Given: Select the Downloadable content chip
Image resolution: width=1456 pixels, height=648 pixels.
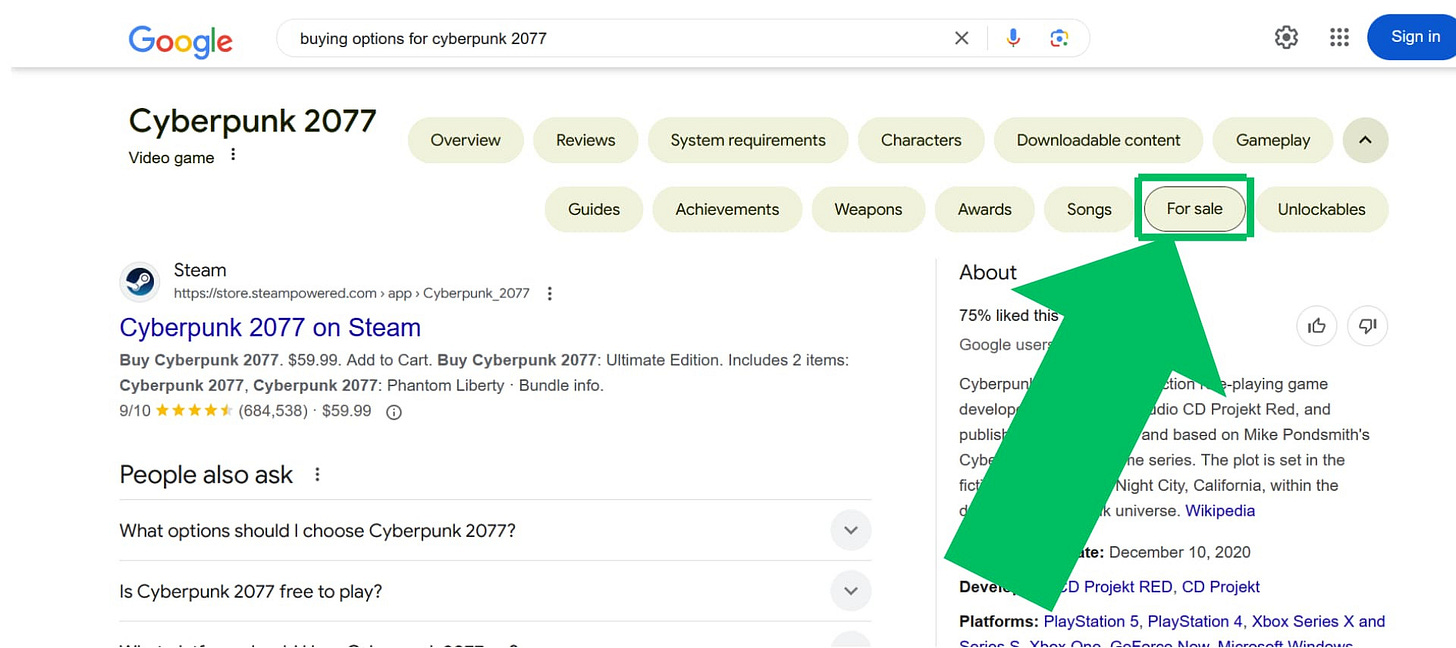Looking at the screenshot, I should pos(1098,140).
